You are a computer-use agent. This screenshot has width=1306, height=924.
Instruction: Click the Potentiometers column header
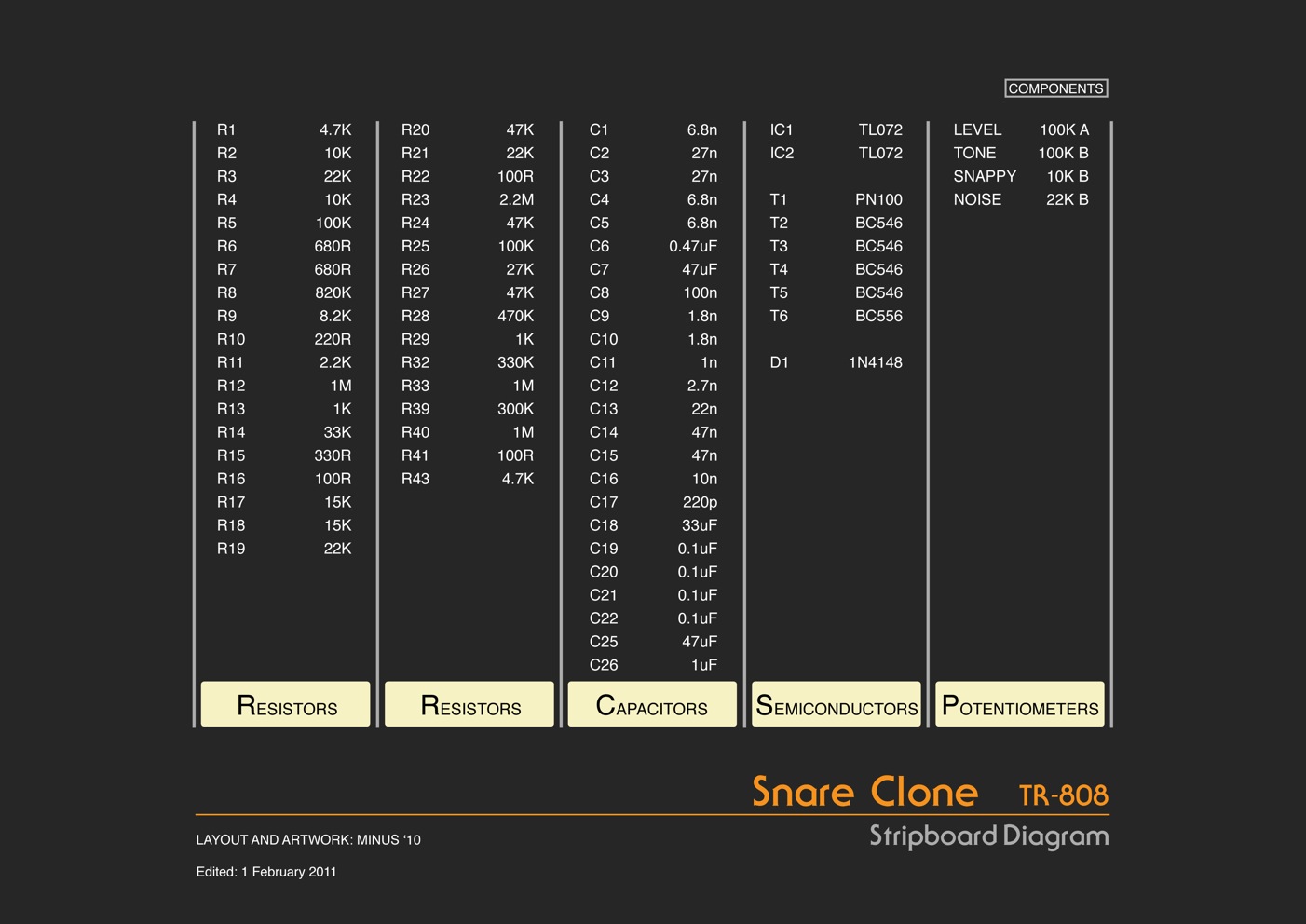[x=1020, y=705]
